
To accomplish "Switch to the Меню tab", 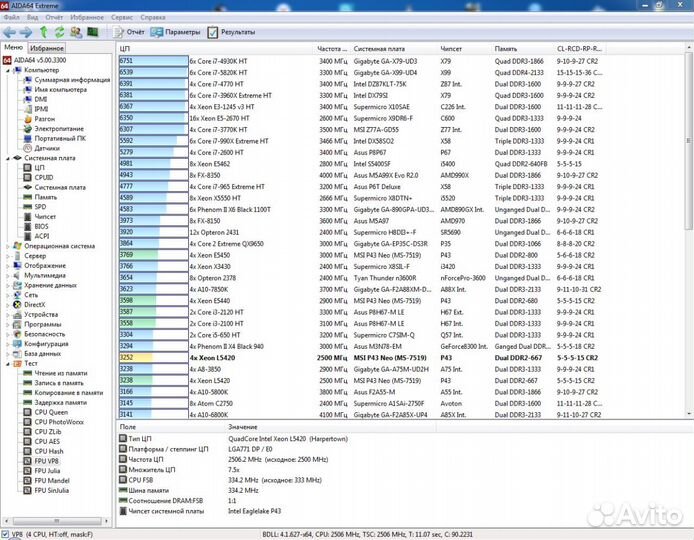I will click(14, 47).
